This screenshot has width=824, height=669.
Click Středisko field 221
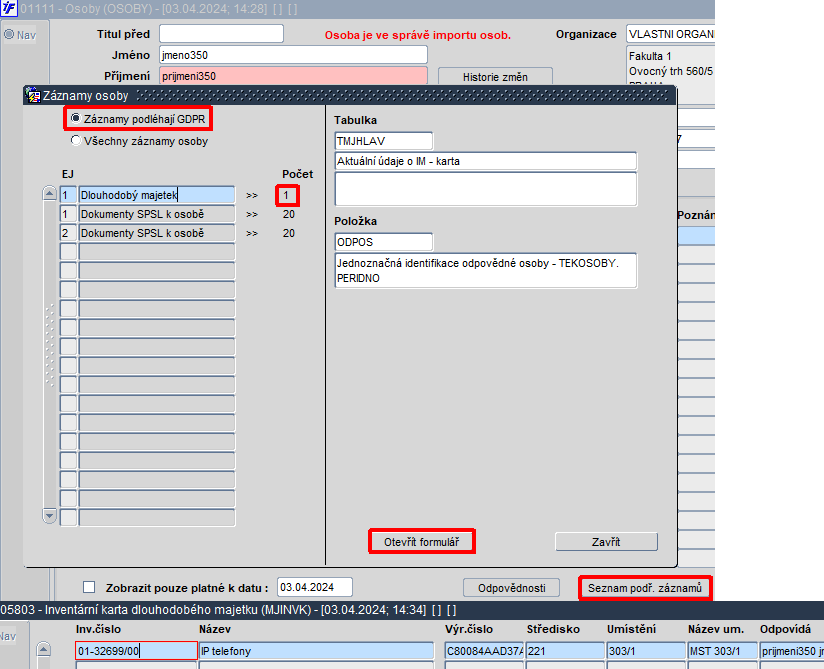click(x=565, y=651)
